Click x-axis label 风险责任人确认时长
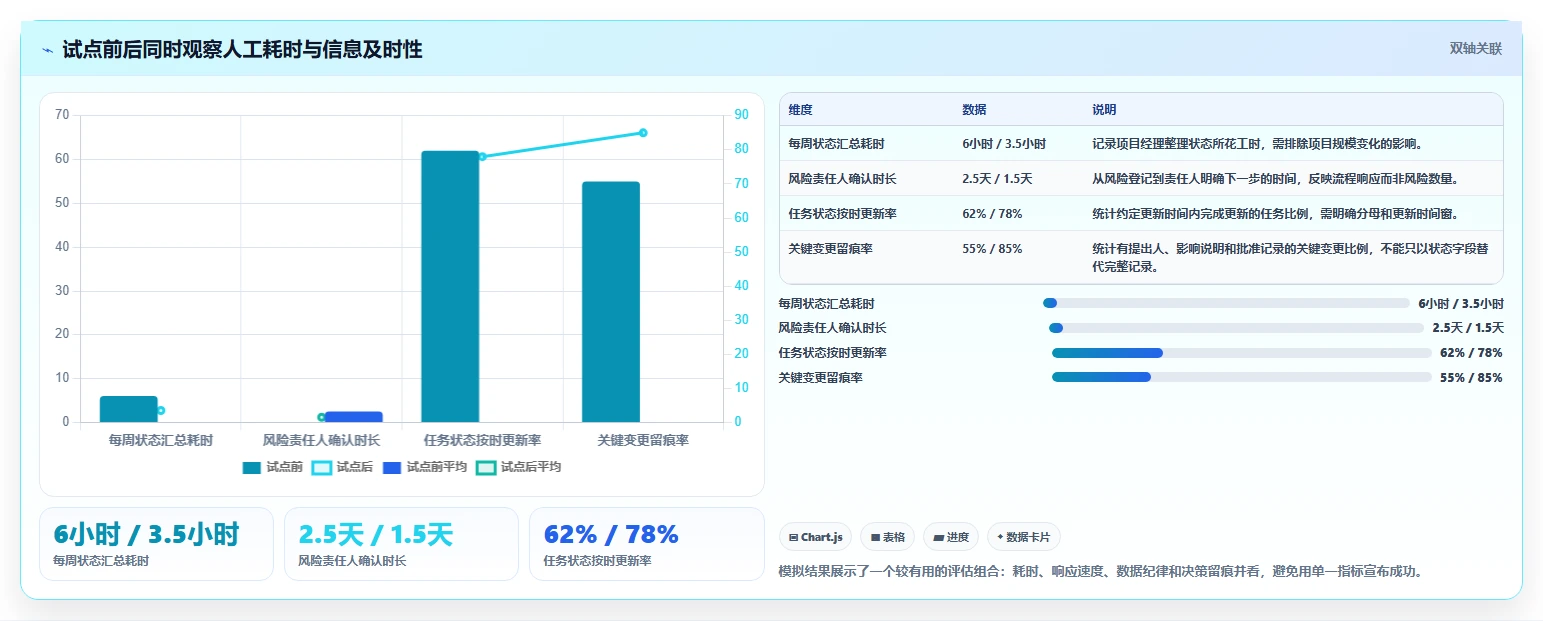 point(321,440)
